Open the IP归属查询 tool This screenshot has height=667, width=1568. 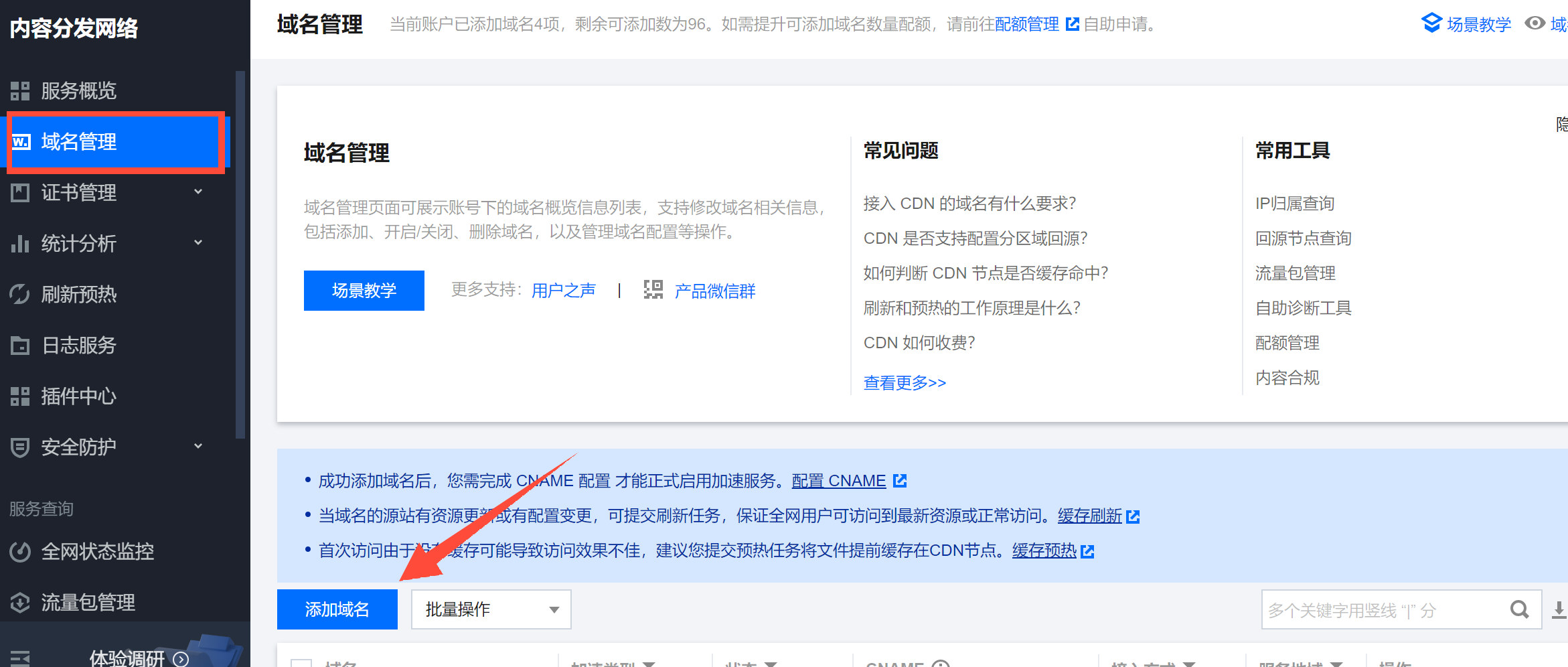point(1295,204)
